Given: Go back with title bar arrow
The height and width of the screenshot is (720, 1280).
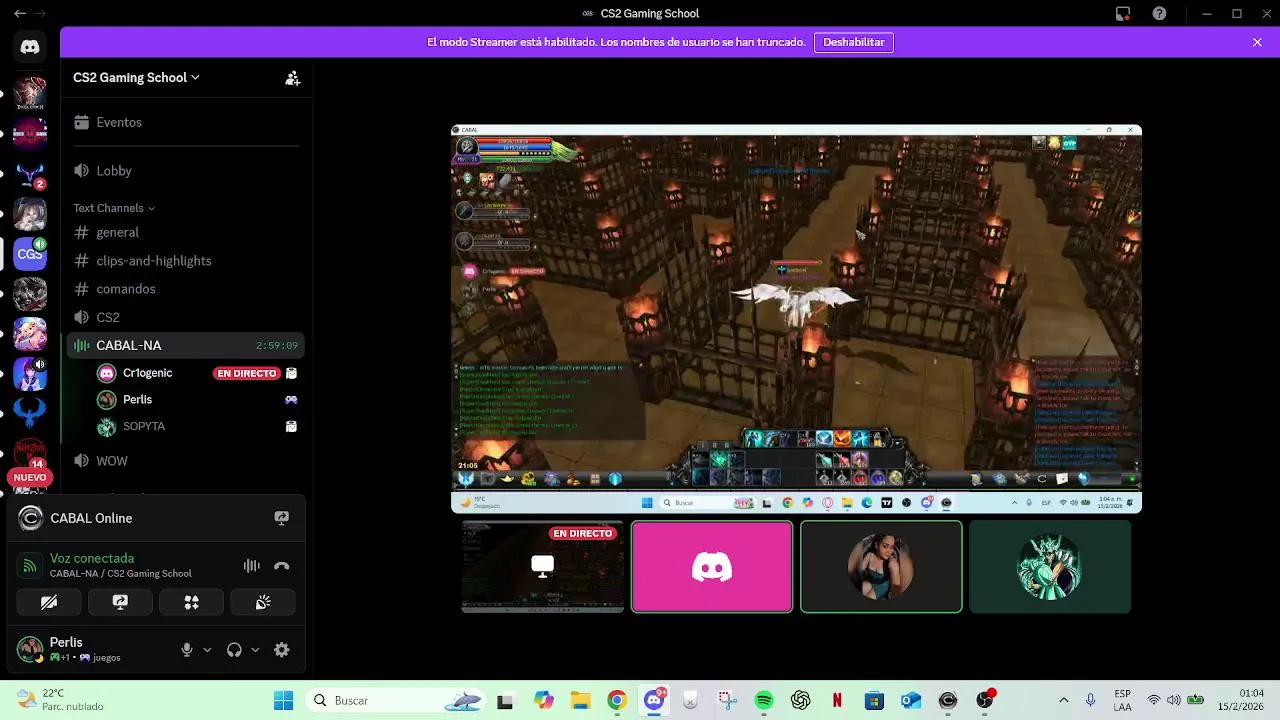Looking at the screenshot, I should pos(19,14).
